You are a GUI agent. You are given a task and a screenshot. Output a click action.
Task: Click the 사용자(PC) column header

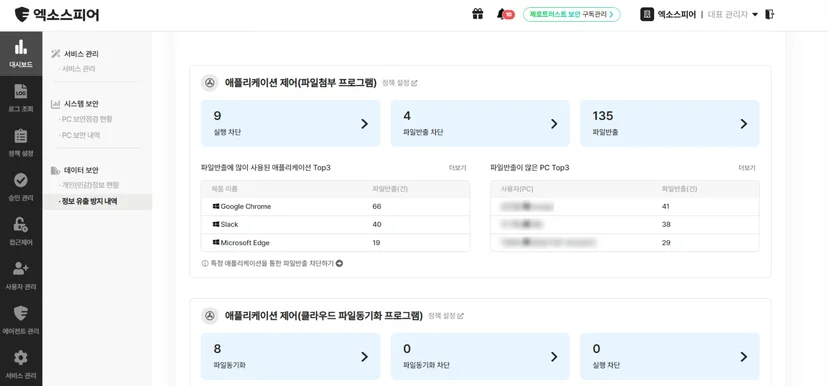point(516,189)
